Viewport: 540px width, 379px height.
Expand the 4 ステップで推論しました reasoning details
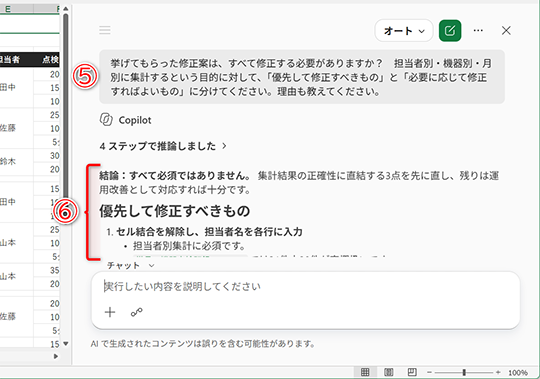(163, 146)
